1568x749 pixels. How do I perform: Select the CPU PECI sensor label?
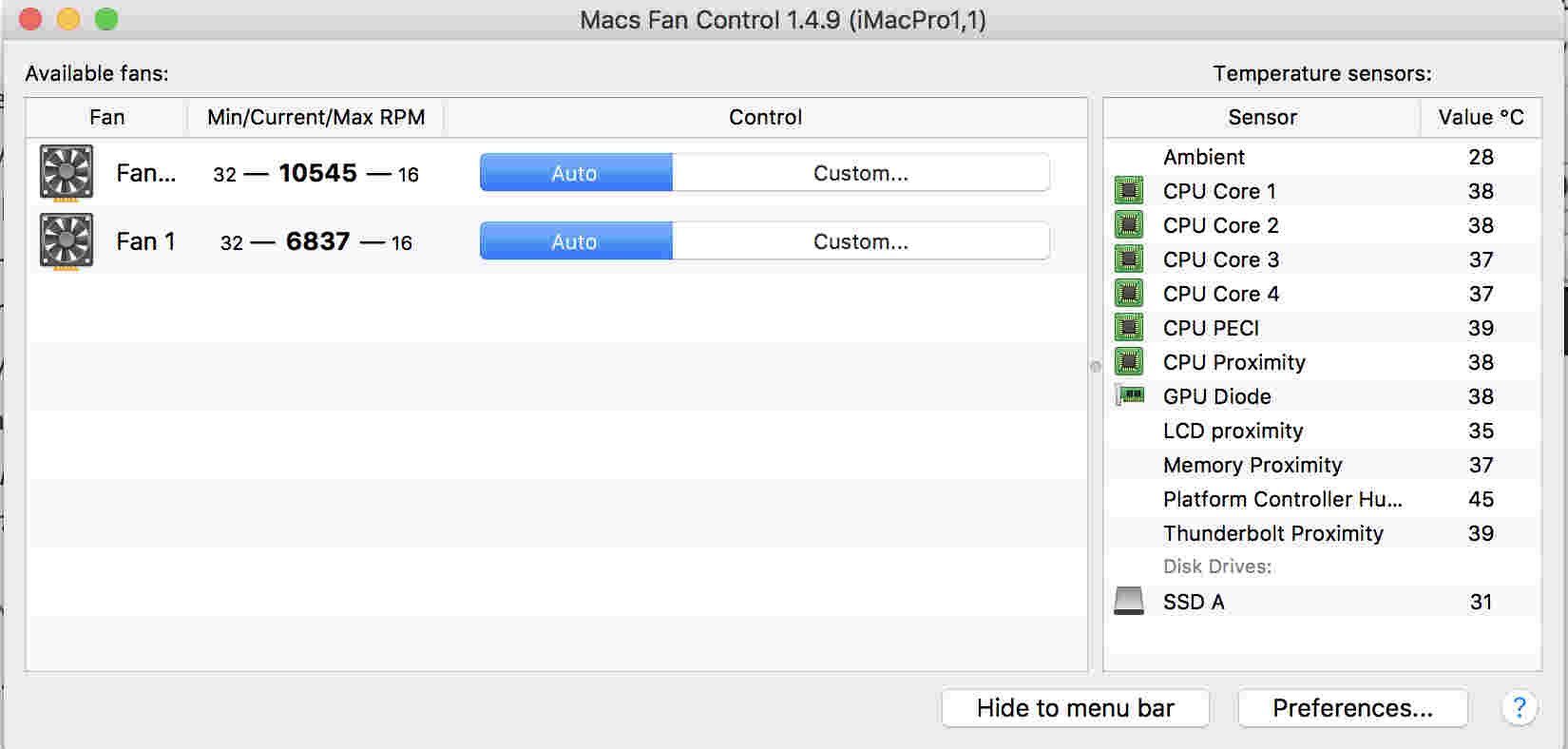(1211, 328)
